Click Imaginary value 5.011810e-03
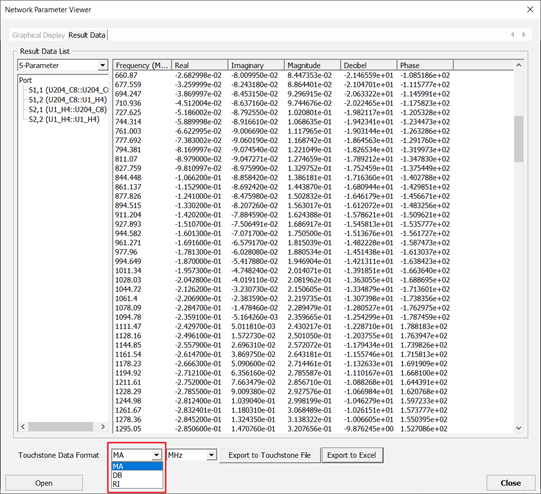 click(x=253, y=327)
